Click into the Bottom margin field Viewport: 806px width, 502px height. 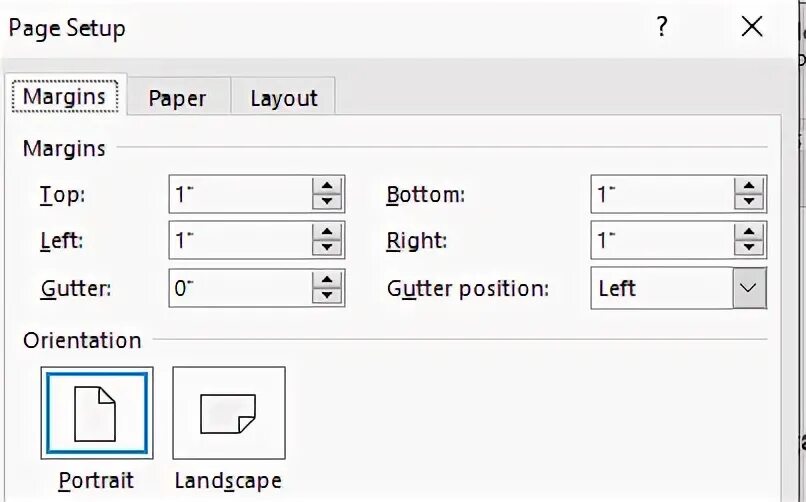point(661,194)
